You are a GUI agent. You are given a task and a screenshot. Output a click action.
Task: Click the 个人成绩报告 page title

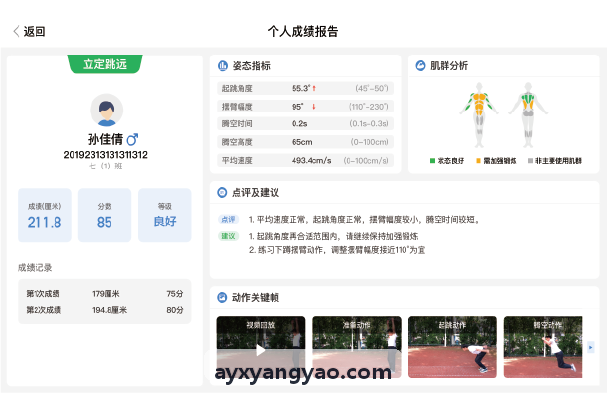click(x=303, y=31)
